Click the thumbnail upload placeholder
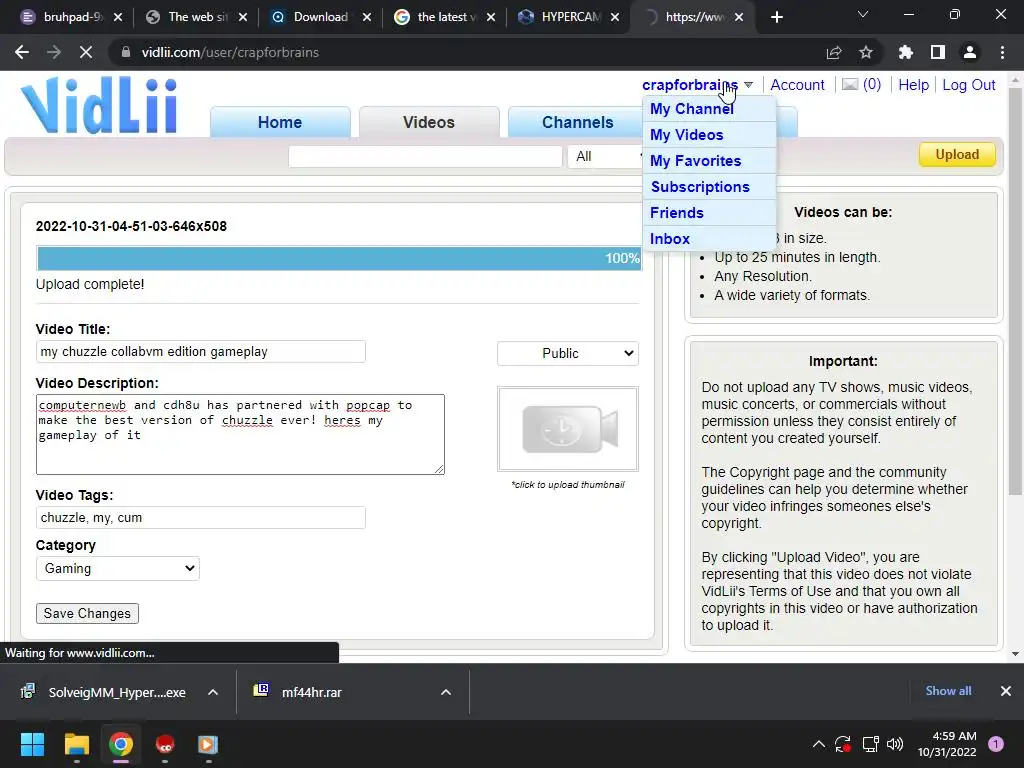Viewport: 1024px width, 768px height. (x=568, y=428)
